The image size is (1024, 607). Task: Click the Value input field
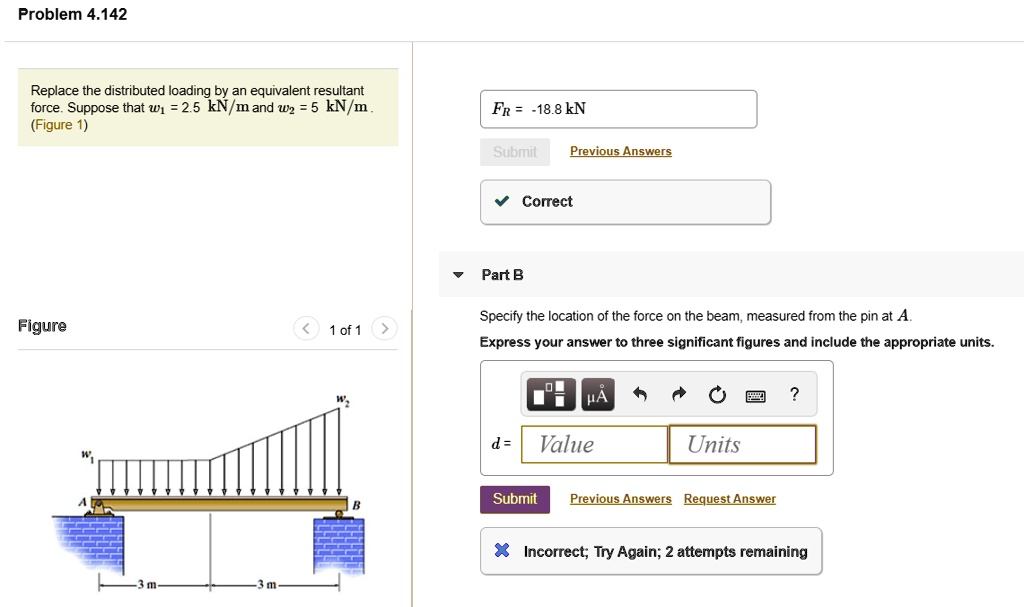click(x=594, y=444)
